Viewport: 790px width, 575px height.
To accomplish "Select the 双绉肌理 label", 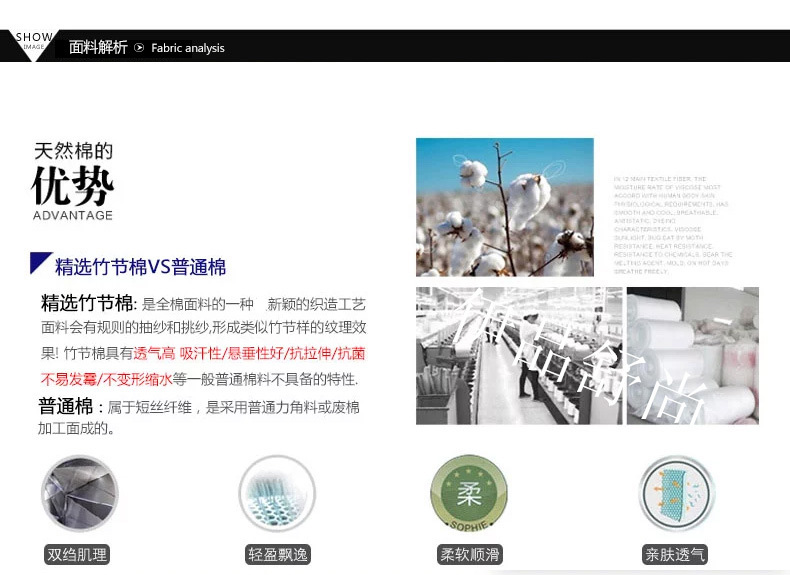I will coord(77,555).
